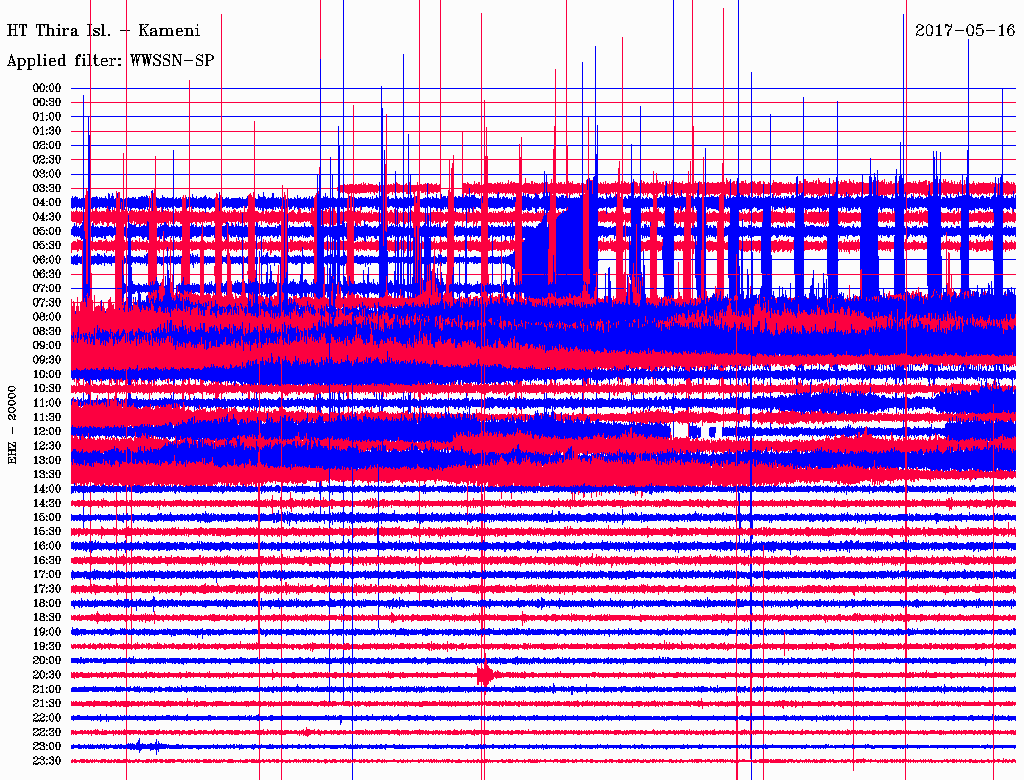Click the white data gap in the 12:00 trace
This screenshot has width=1024, height=780.
click(x=680, y=431)
